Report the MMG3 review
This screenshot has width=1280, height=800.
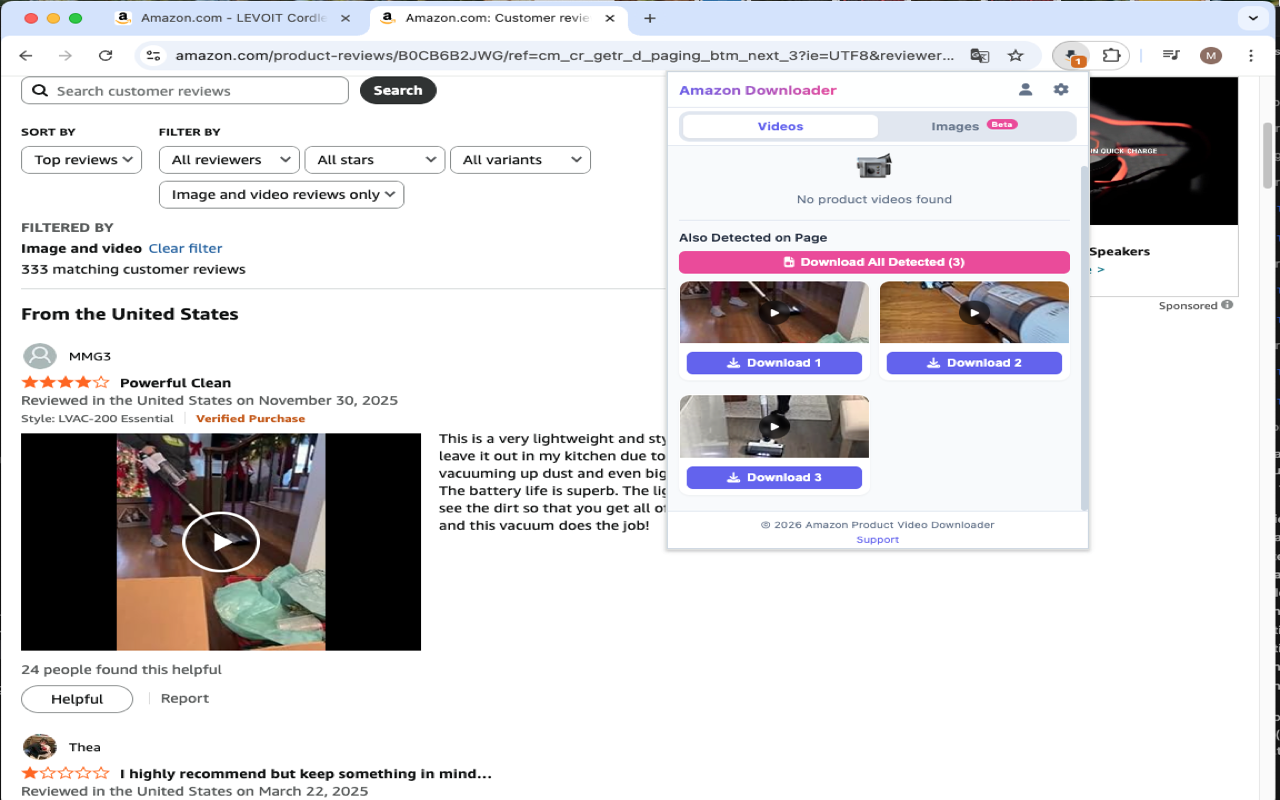tap(185, 698)
